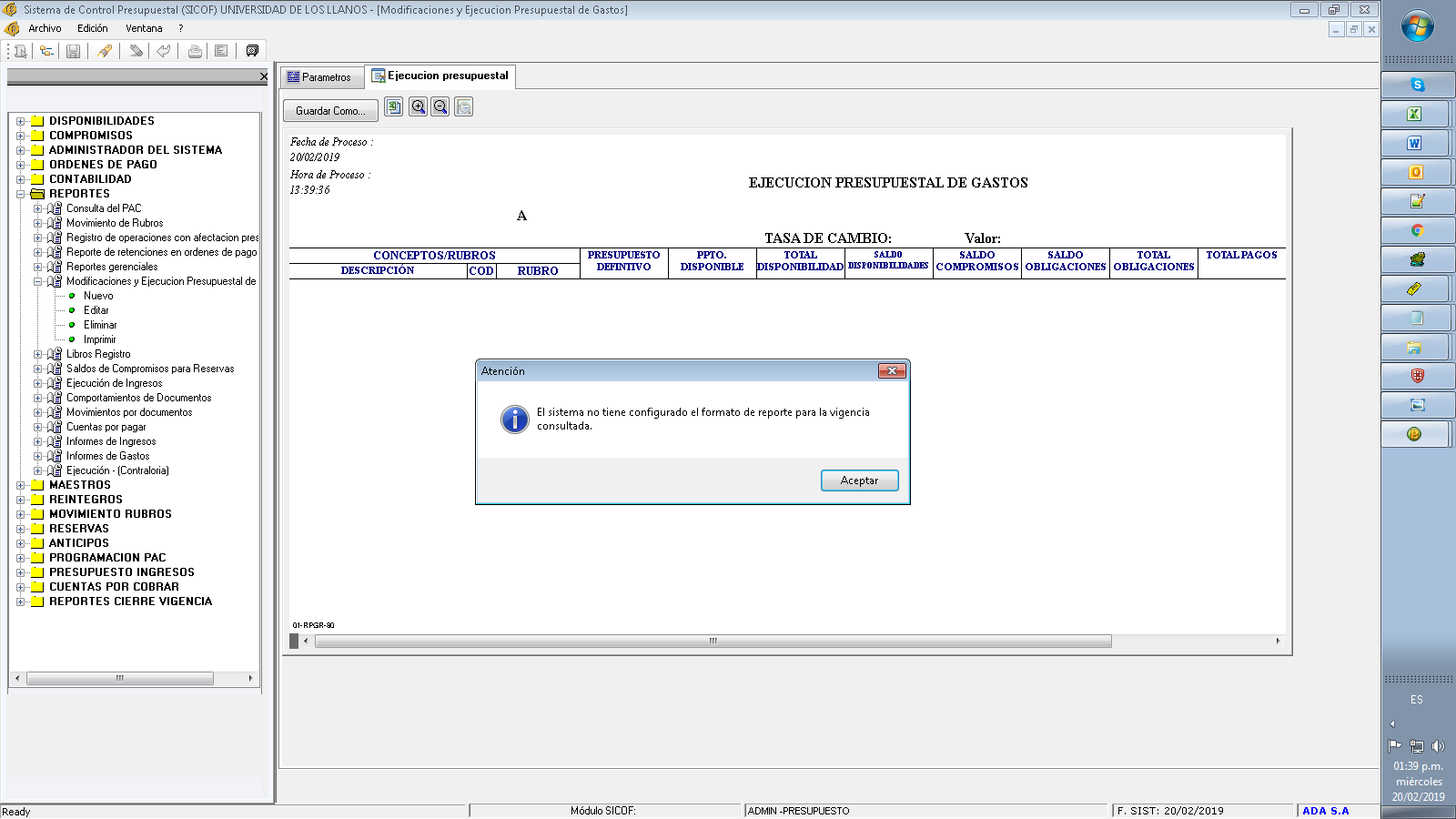
Task: Open the Archivo menu
Action: tap(45, 28)
